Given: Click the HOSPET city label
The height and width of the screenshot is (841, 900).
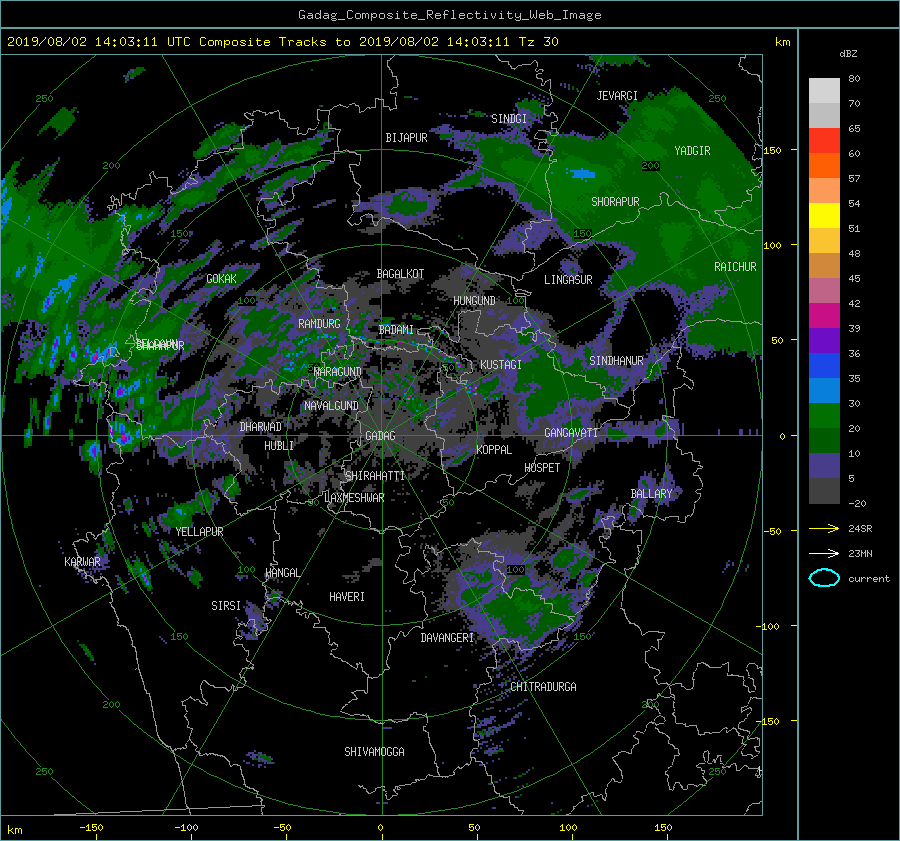Looking at the screenshot, I should click(542, 468).
